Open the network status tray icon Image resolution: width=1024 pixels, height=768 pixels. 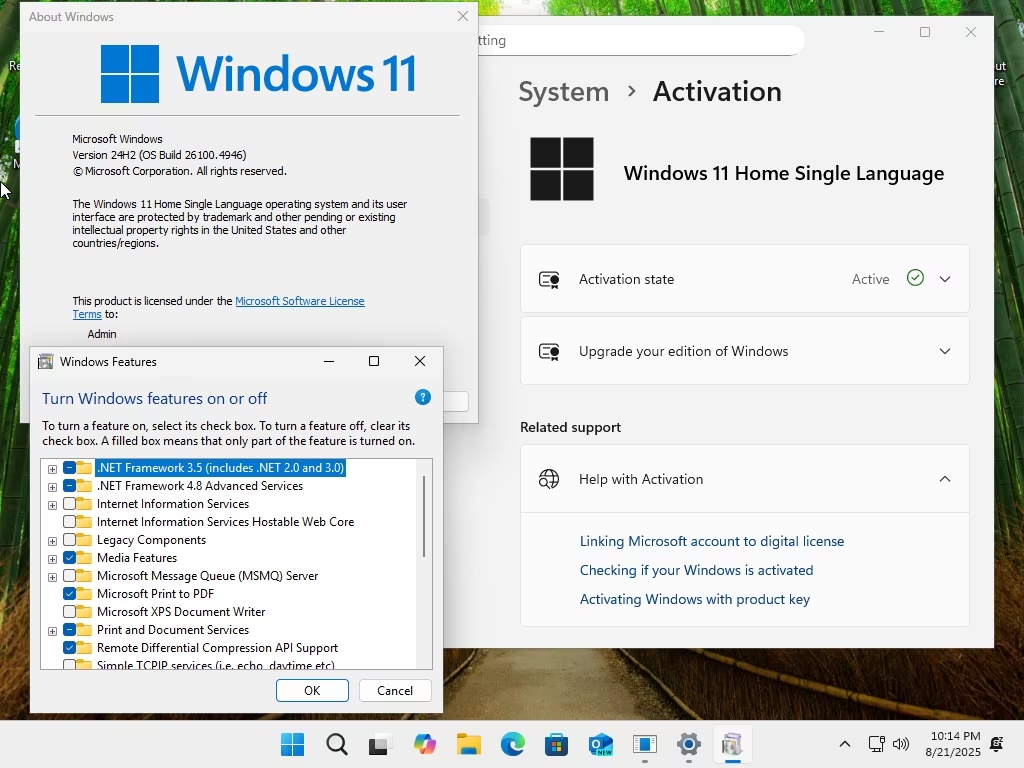876,744
